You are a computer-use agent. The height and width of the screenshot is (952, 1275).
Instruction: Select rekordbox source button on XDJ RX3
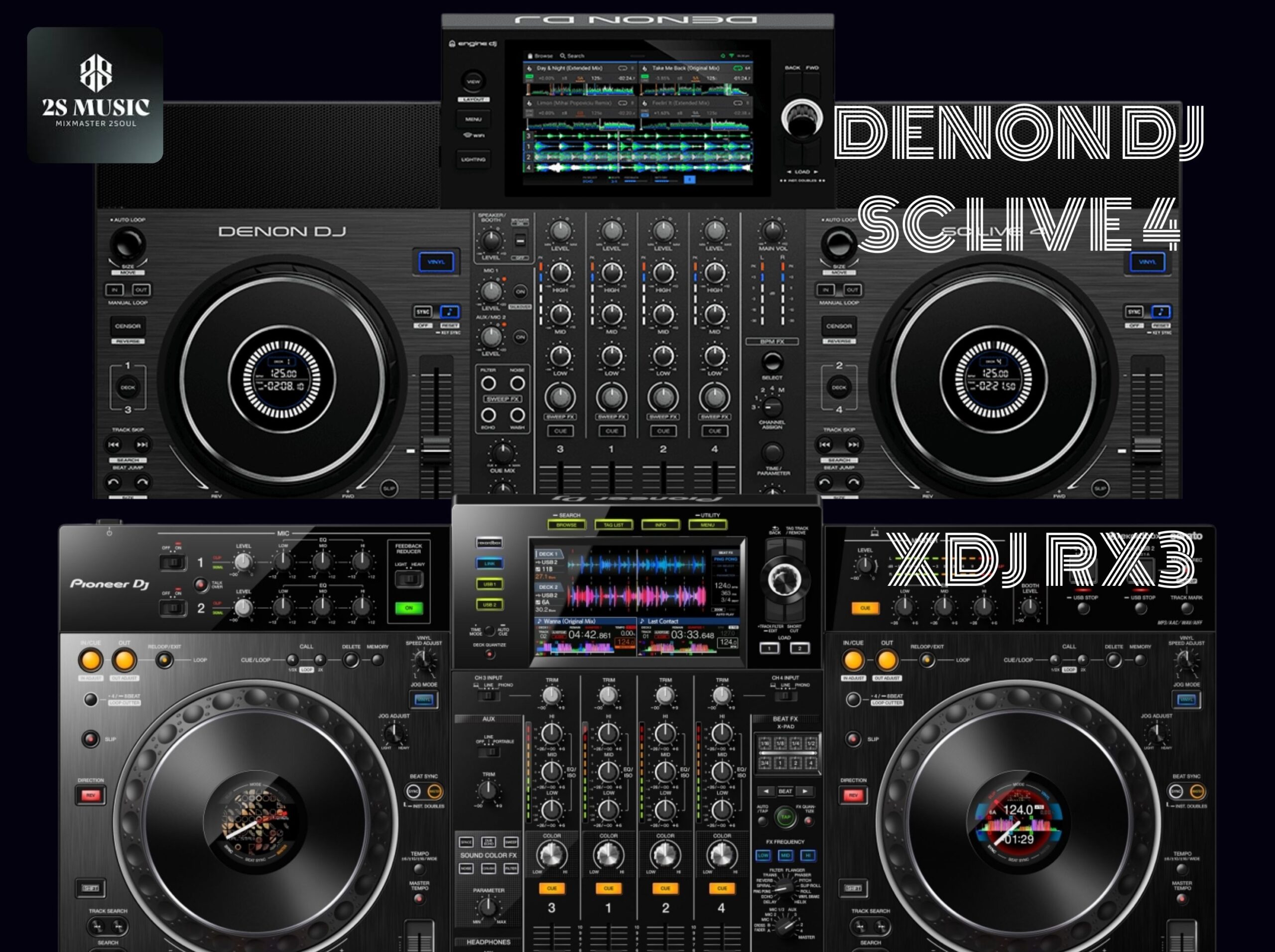point(489,543)
